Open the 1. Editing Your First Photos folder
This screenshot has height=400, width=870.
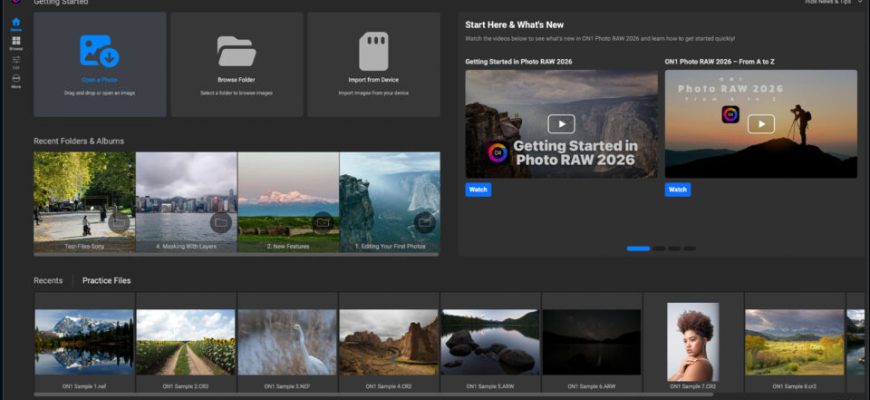(x=390, y=202)
